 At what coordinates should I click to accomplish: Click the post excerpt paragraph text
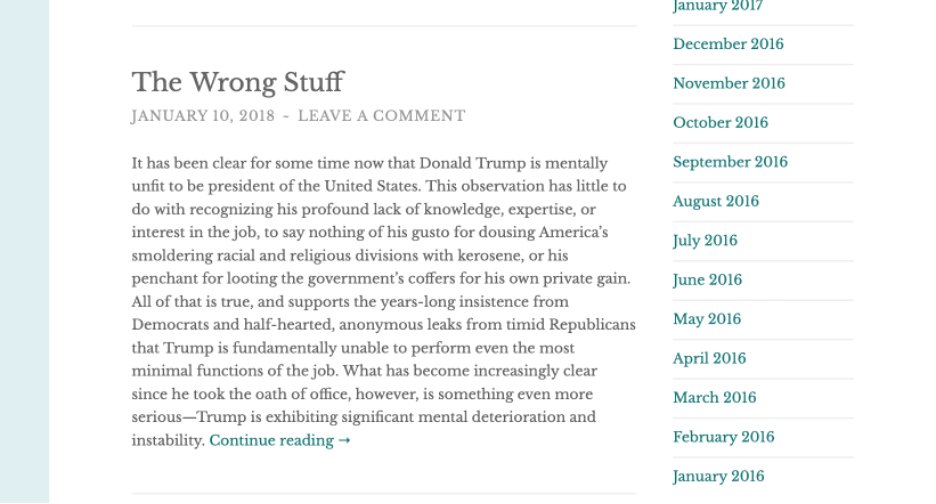click(x=380, y=300)
